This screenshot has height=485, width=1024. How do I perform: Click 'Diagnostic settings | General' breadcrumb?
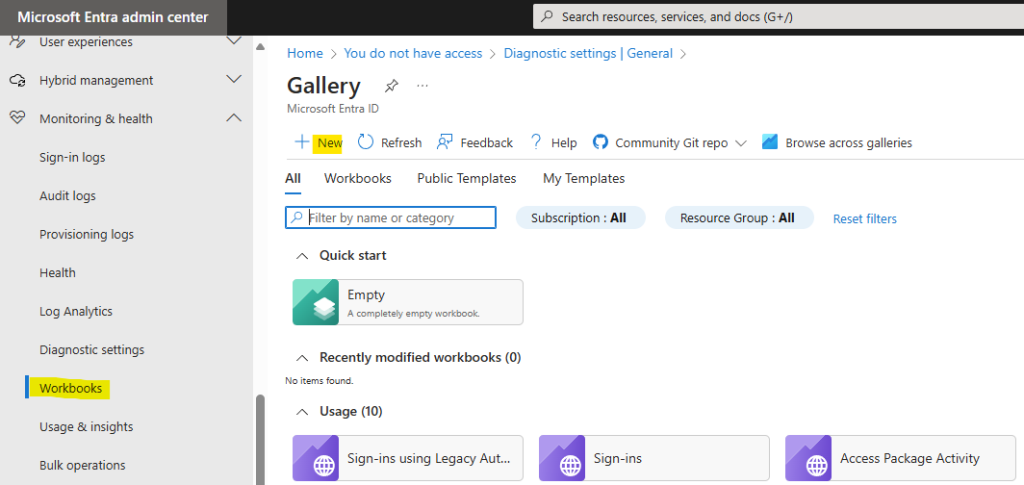[588, 54]
